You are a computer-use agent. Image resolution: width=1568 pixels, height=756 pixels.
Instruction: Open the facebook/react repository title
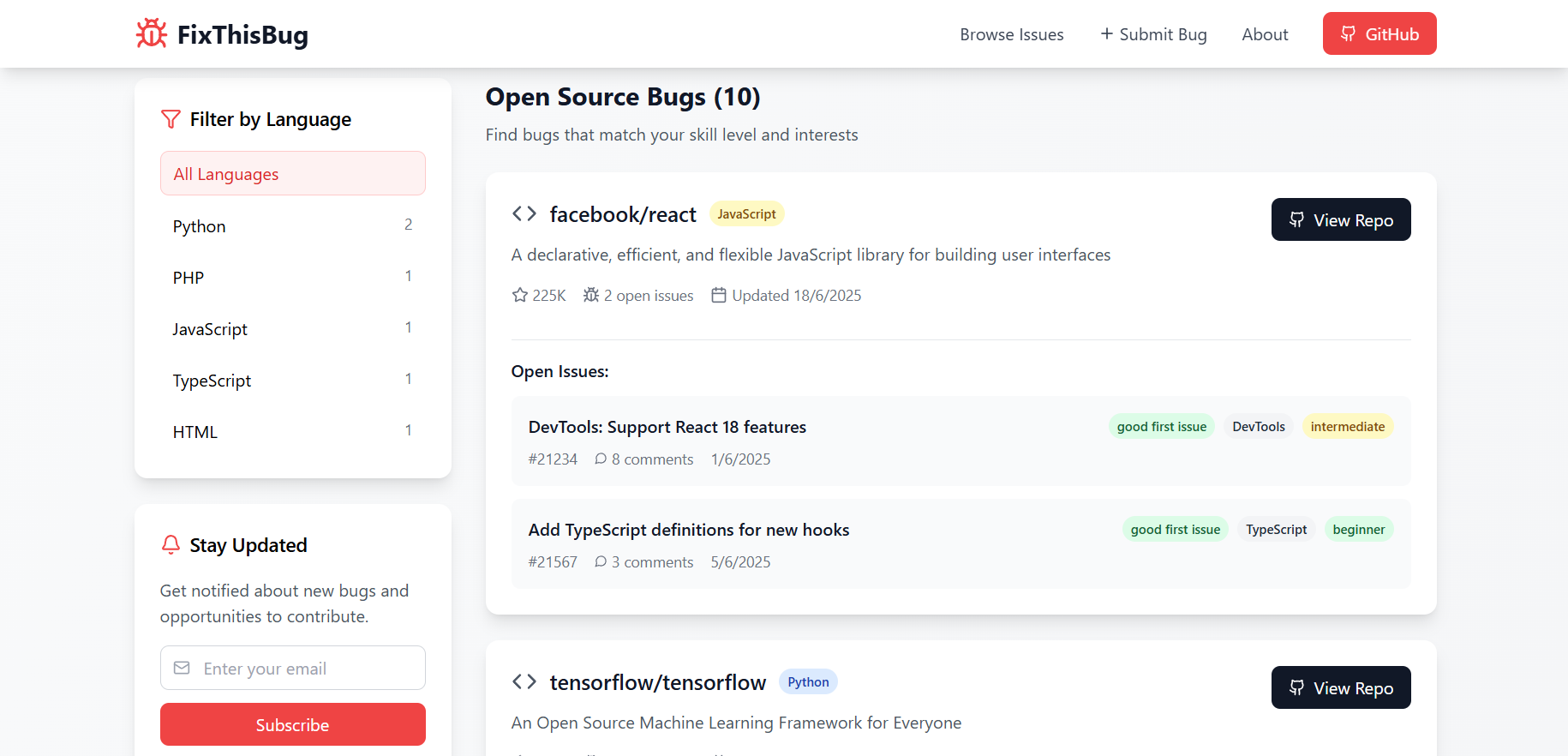point(623,214)
